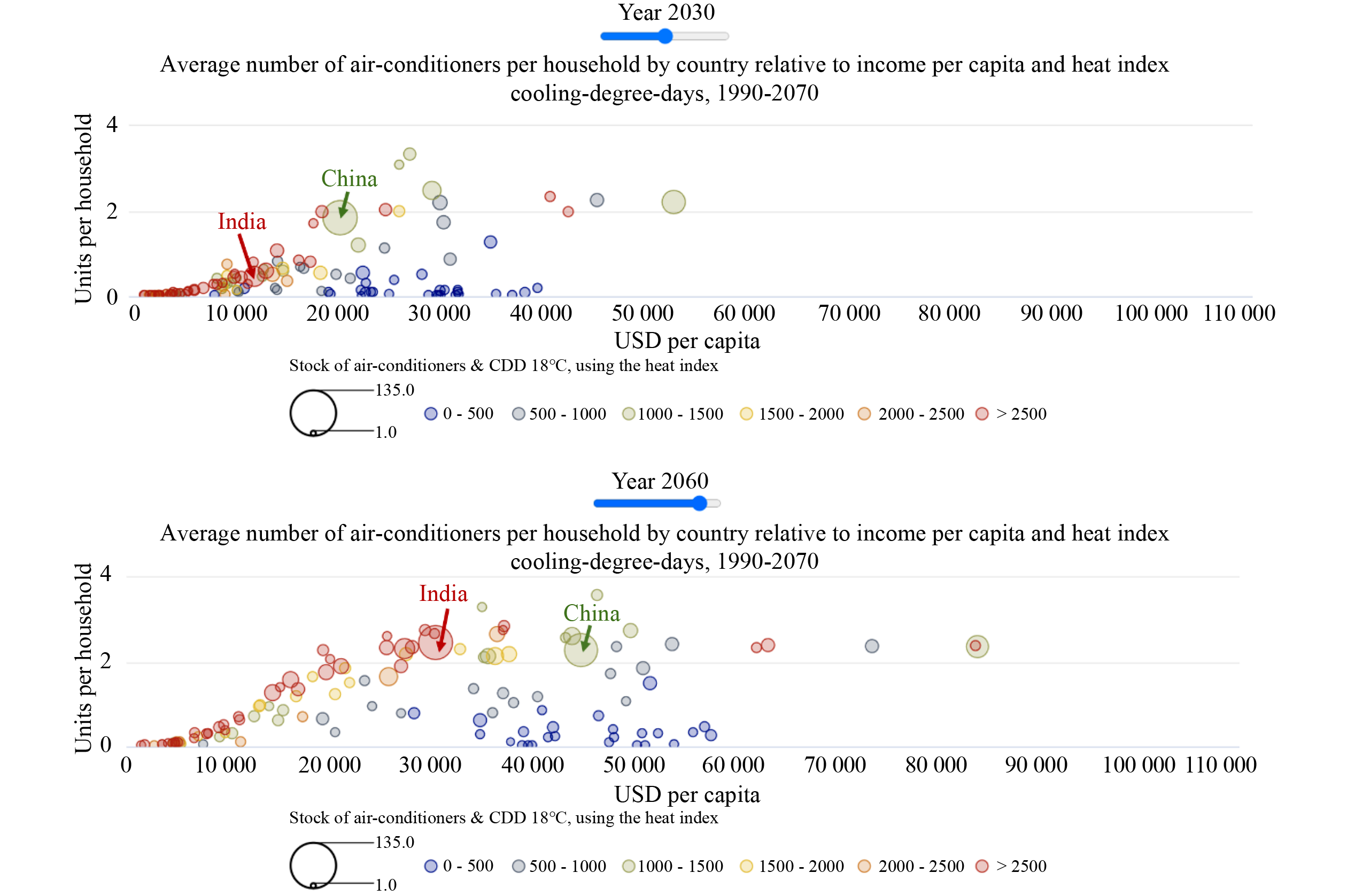Toggle the > 2500 legend item in the 2030 chart
1347x896 pixels.
point(1011,414)
